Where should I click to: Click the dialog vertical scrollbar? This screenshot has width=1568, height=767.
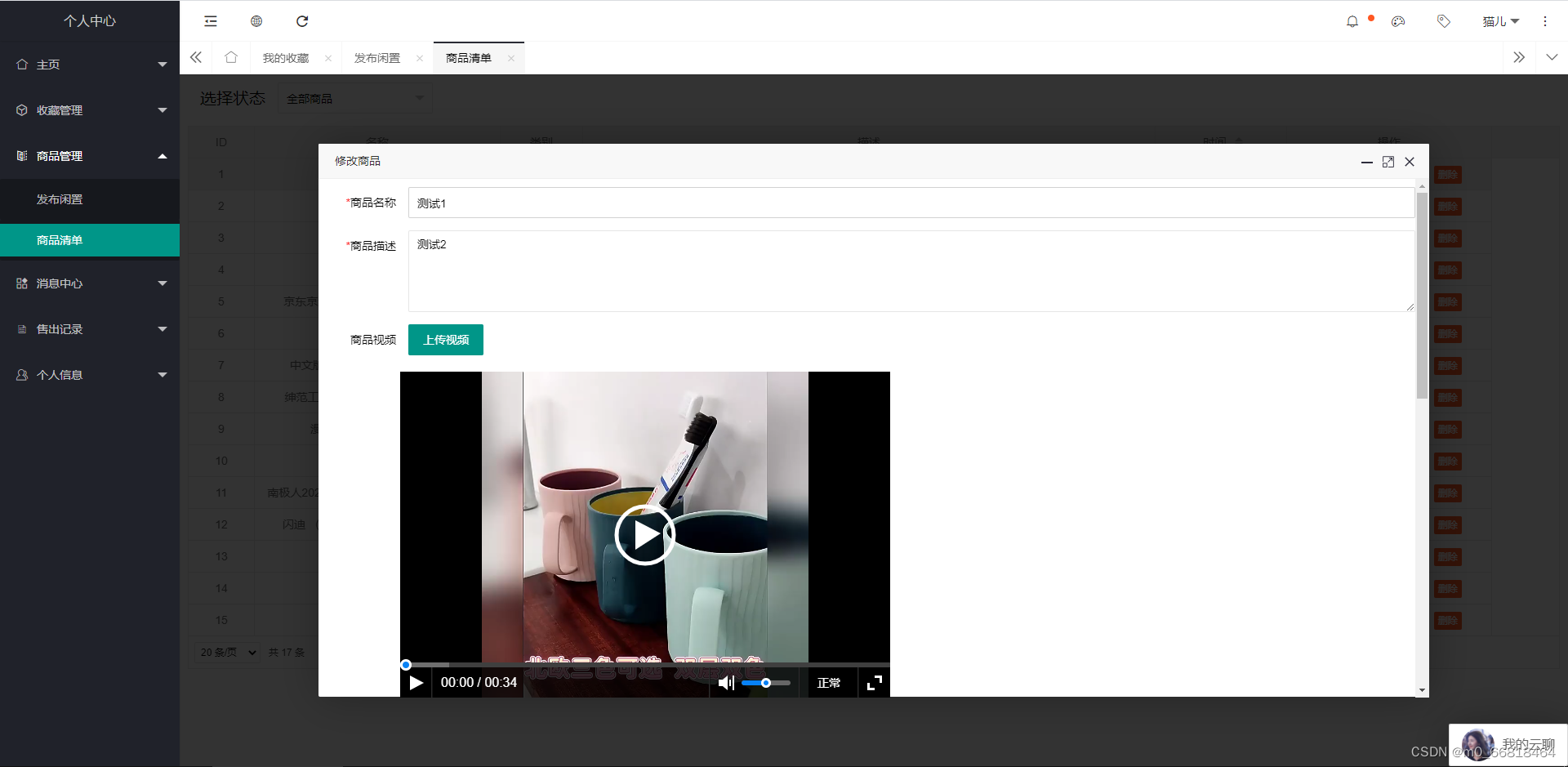click(1422, 296)
